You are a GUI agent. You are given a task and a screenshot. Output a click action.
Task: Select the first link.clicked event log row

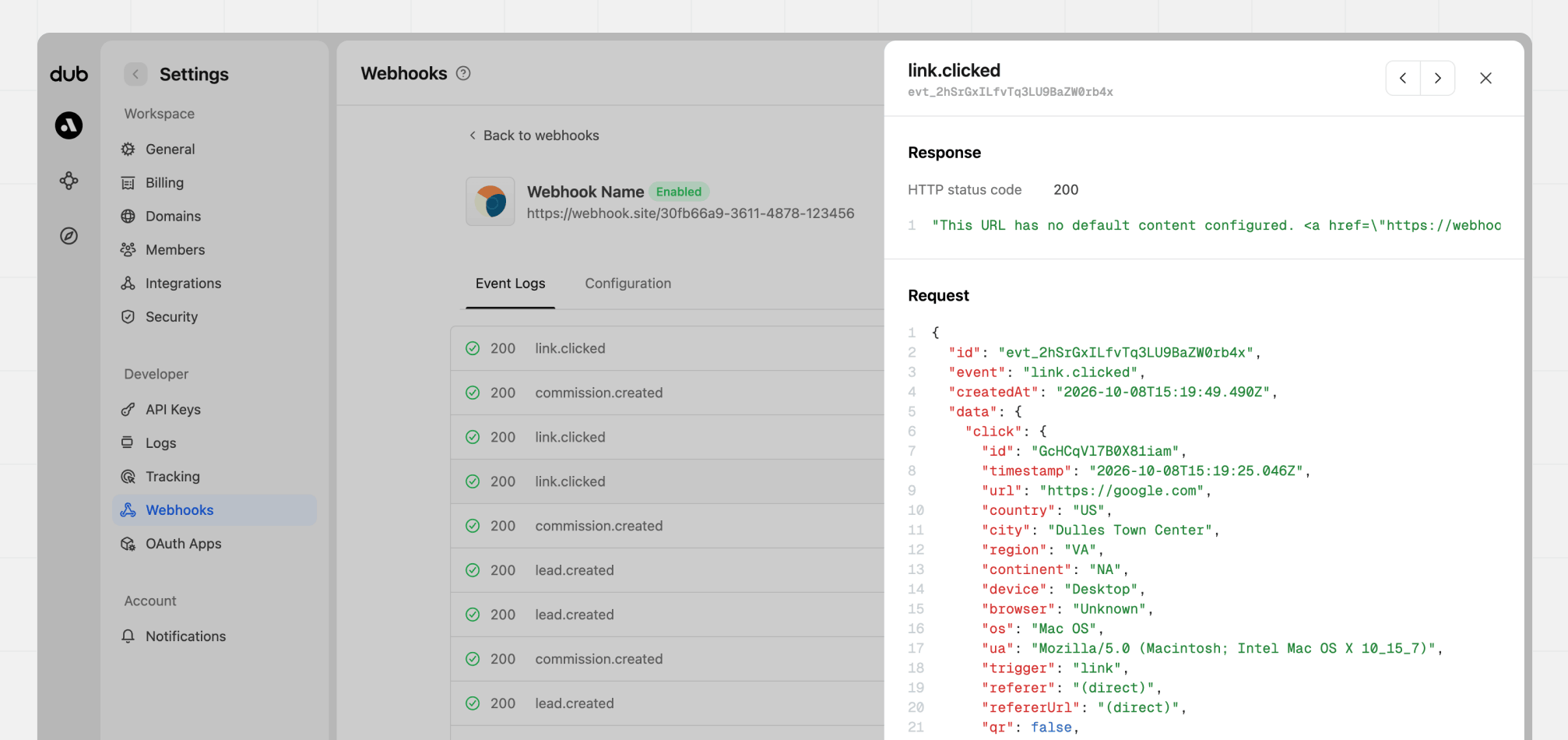(x=667, y=348)
